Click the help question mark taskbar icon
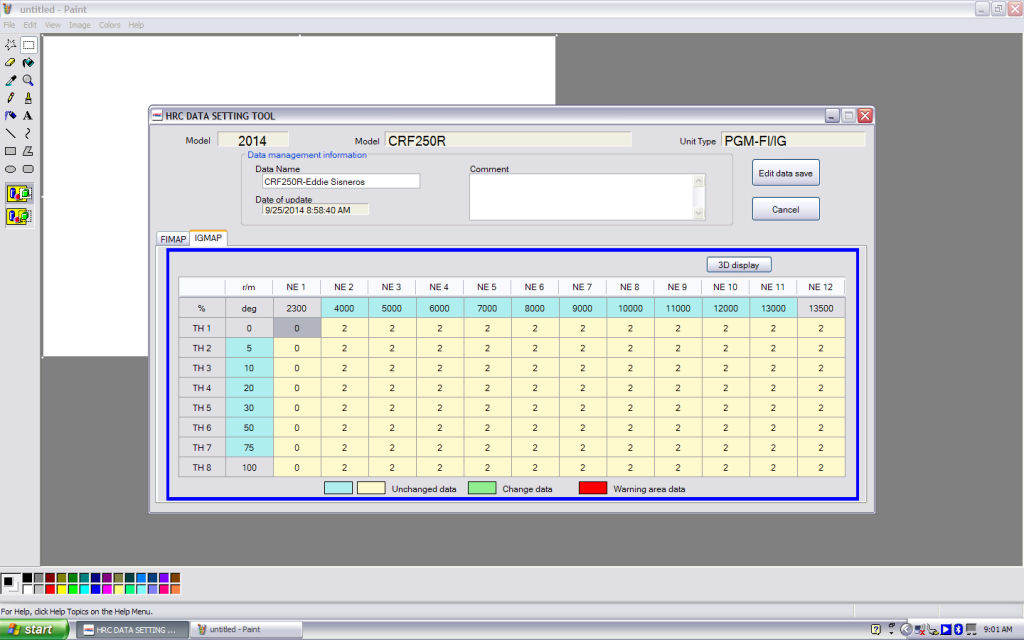1024x640 pixels. point(876,630)
